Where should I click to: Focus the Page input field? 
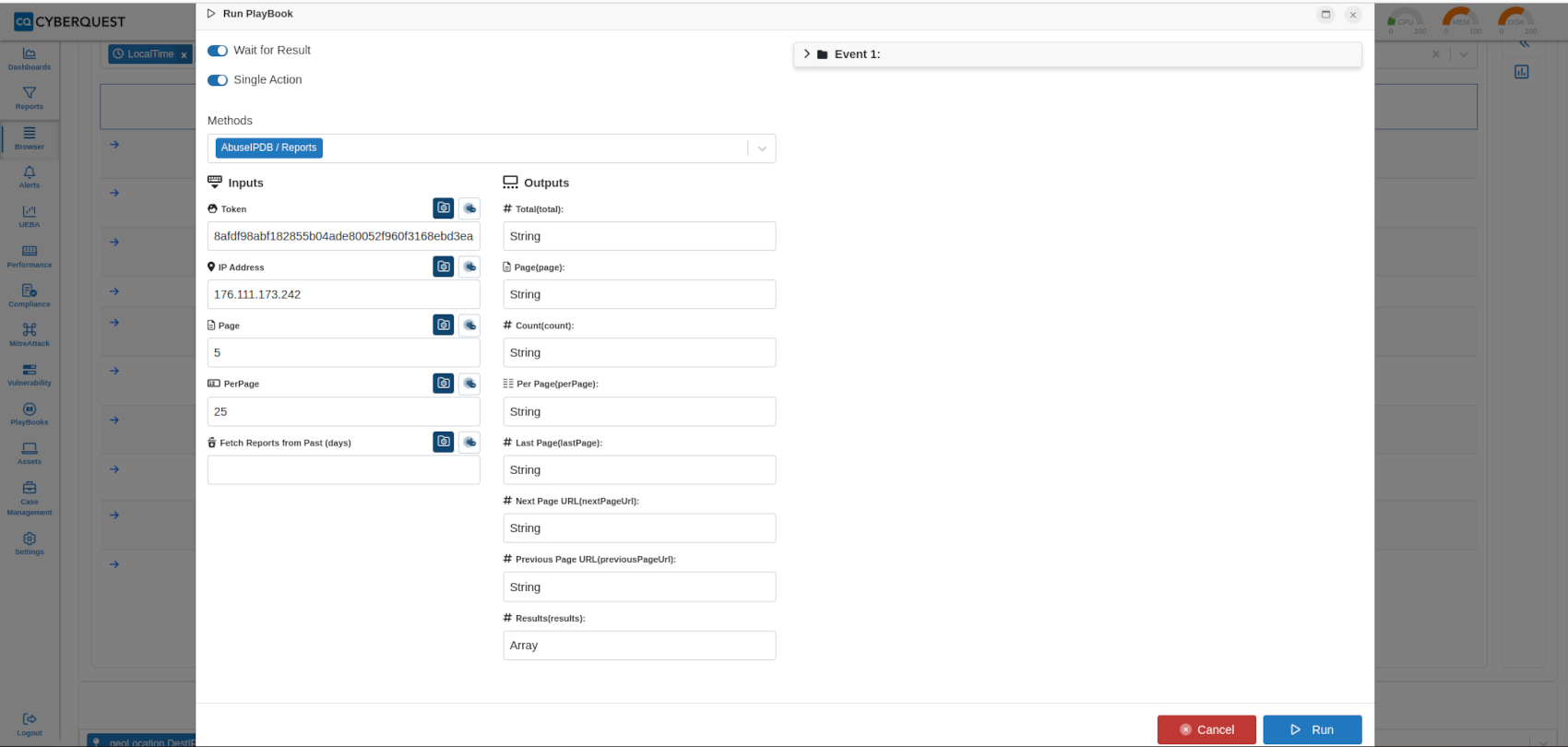pyautogui.click(x=343, y=352)
